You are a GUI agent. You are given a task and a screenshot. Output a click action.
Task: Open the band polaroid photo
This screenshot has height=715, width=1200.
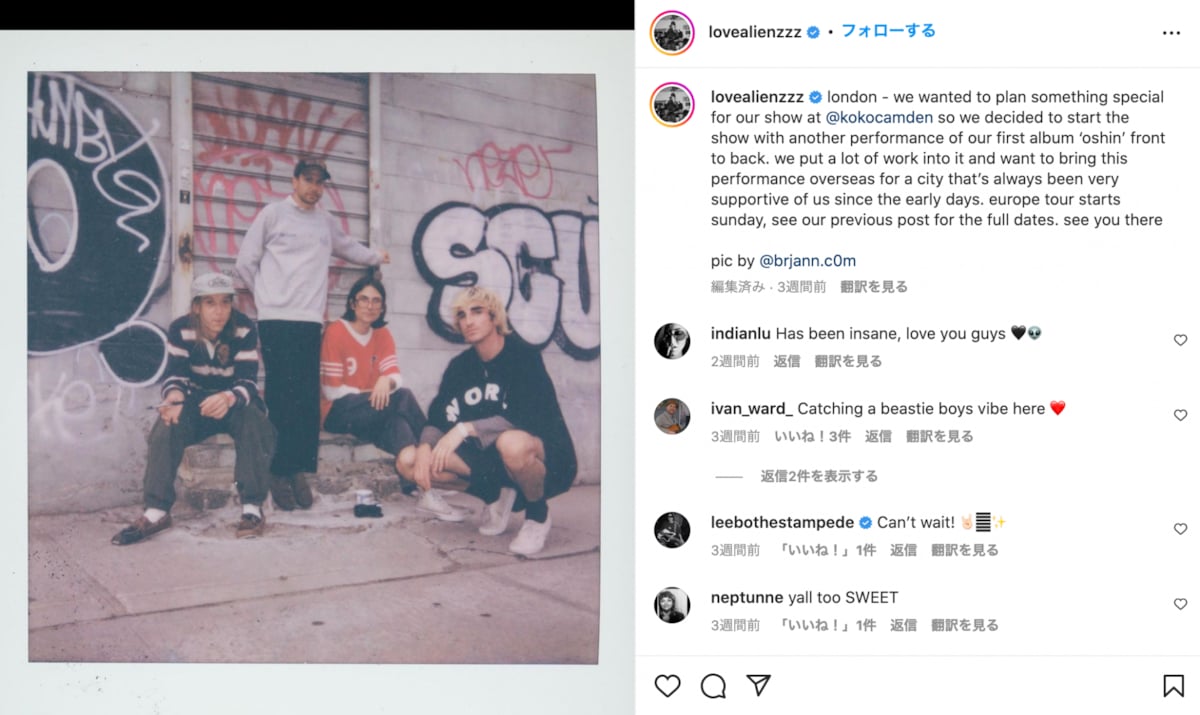tap(313, 367)
